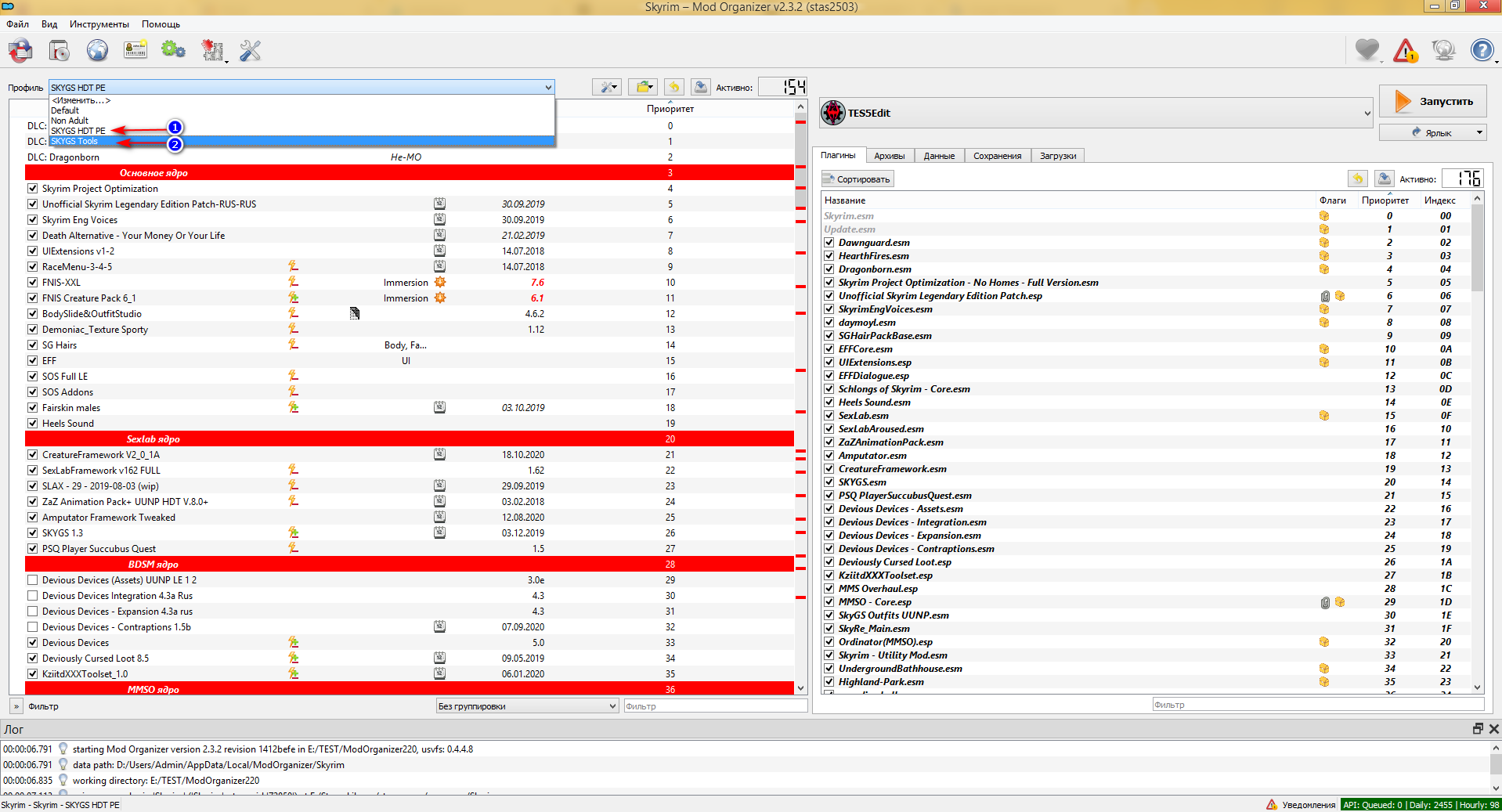Open the Tools puzzle piece icon
Screen dimensions: 1502x812
point(212,51)
